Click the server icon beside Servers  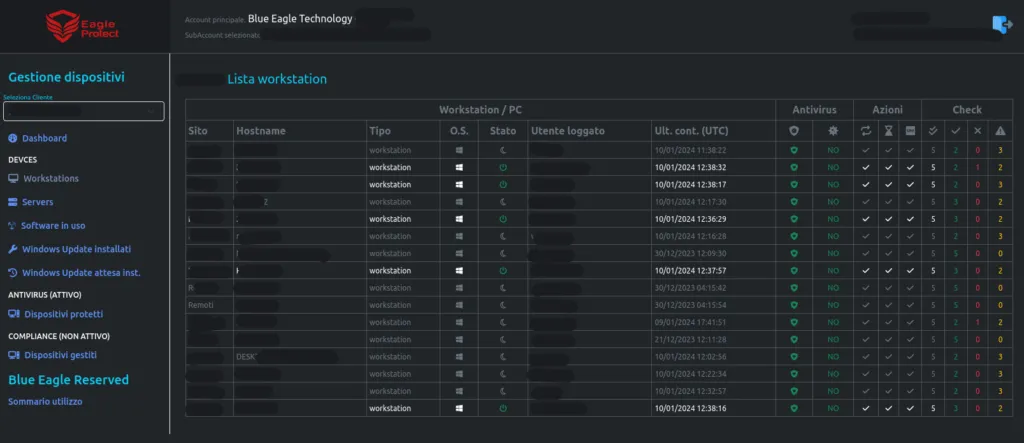[13, 203]
